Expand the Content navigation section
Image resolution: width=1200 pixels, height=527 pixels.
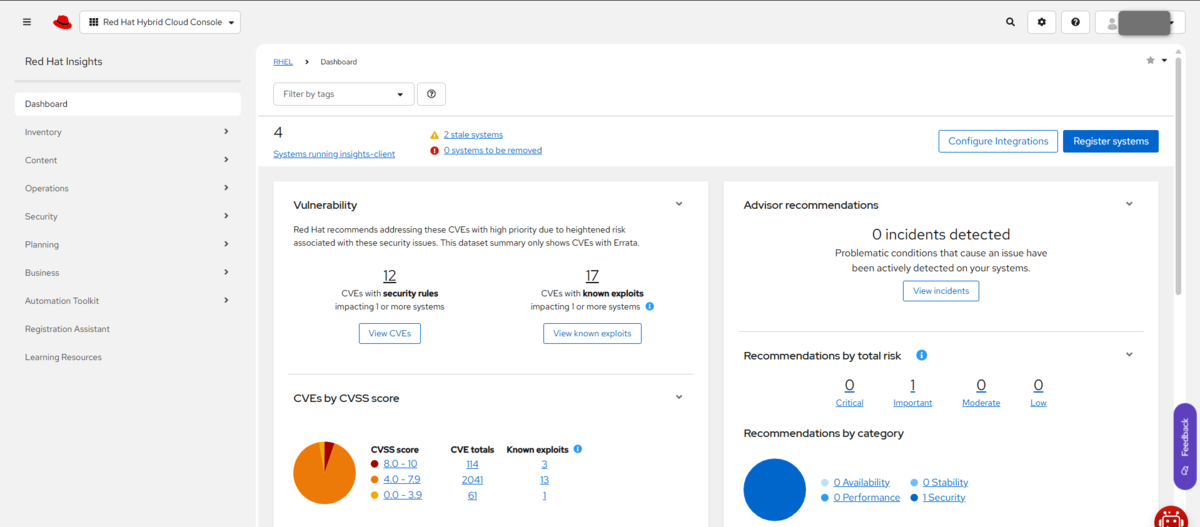127,160
